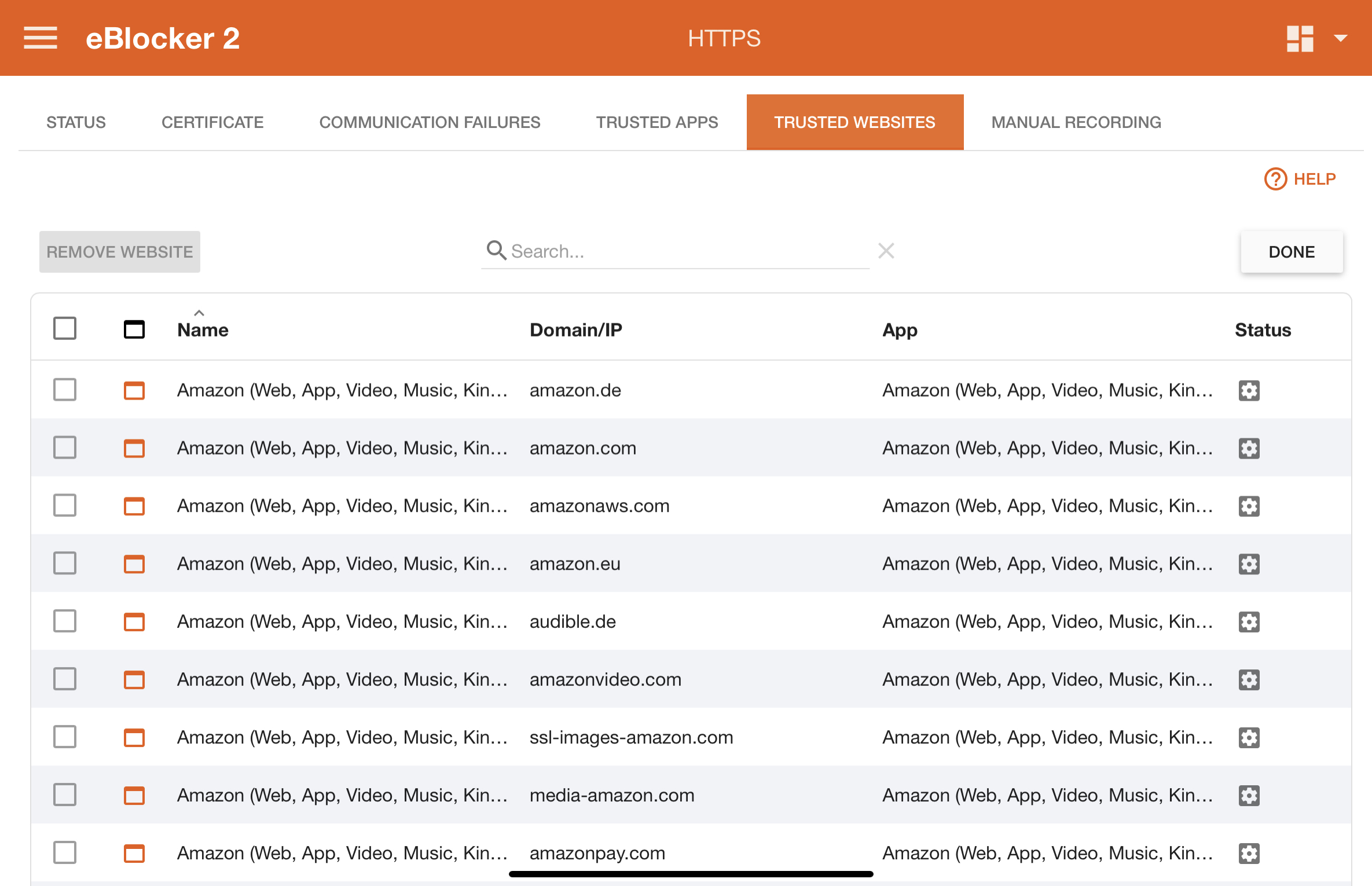This screenshot has height=886, width=1372.
Task: Check the box for media-amazon.com row
Action: (65, 795)
